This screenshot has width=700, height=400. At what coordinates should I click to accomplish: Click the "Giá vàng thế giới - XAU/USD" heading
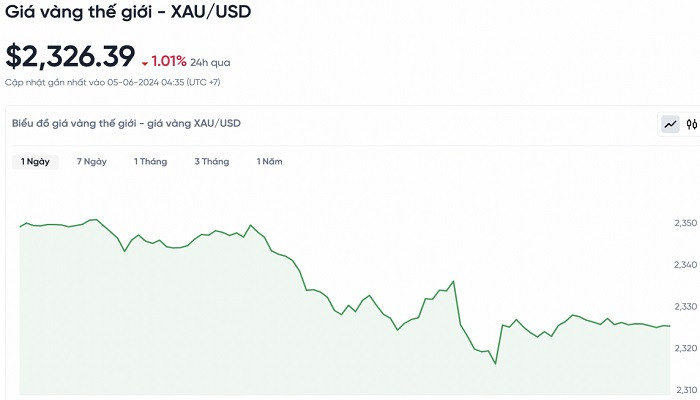tap(128, 14)
